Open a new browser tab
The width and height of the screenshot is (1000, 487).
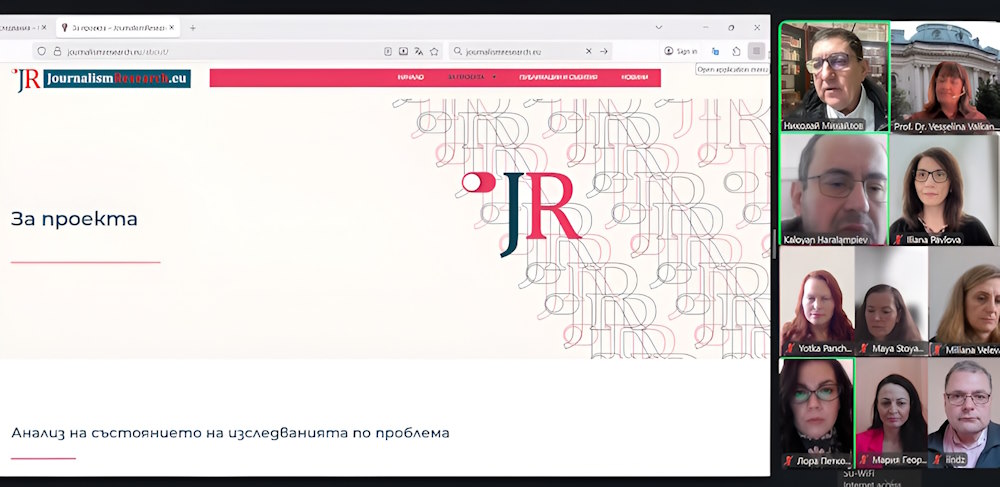[193, 28]
